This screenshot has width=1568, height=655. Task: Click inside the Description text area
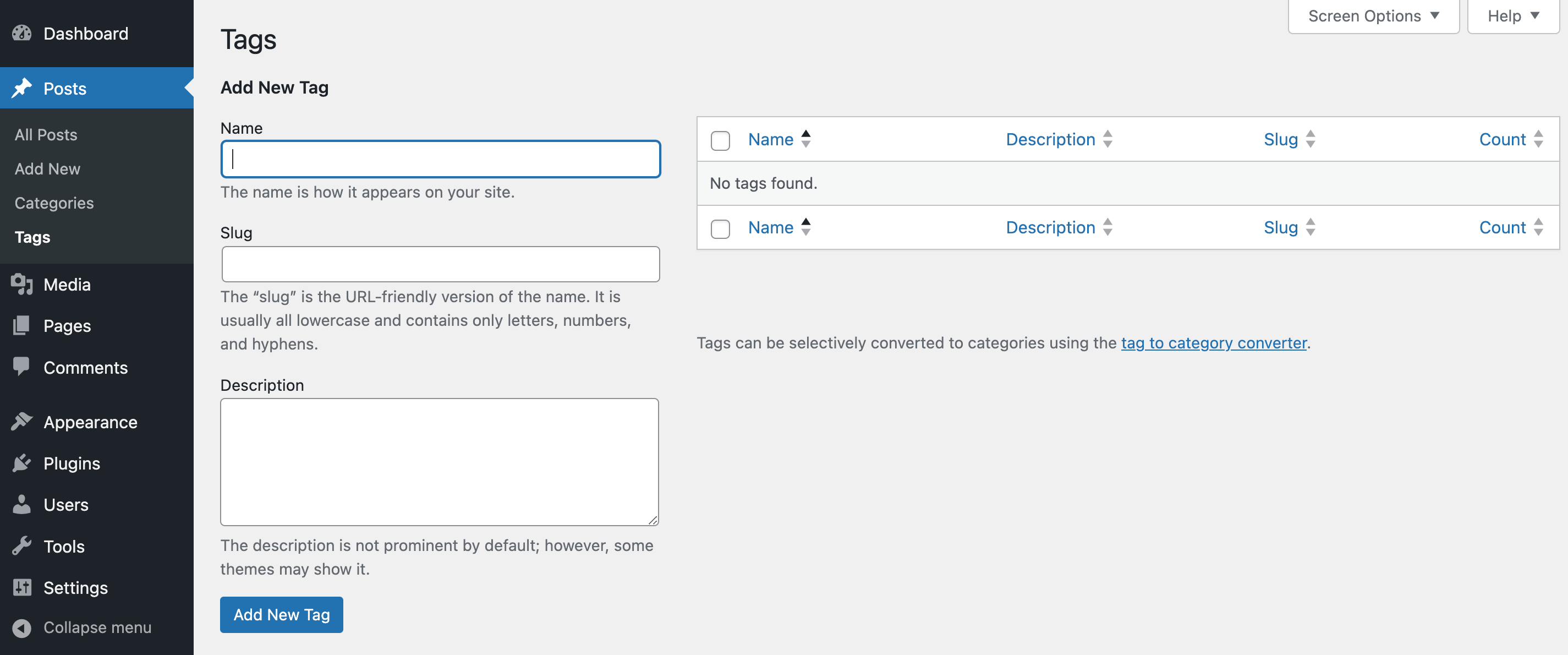pyautogui.click(x=438, y=461)
